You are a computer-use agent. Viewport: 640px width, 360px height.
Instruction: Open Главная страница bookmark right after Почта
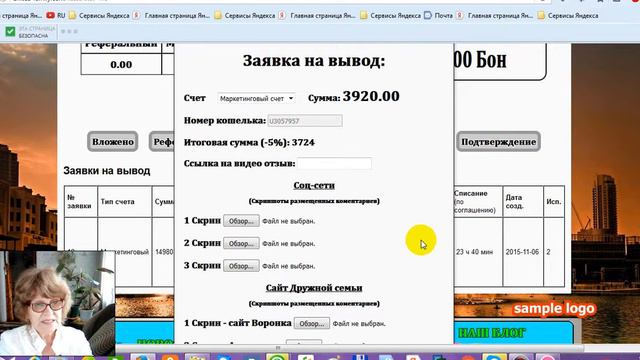[x=495, y=16]
